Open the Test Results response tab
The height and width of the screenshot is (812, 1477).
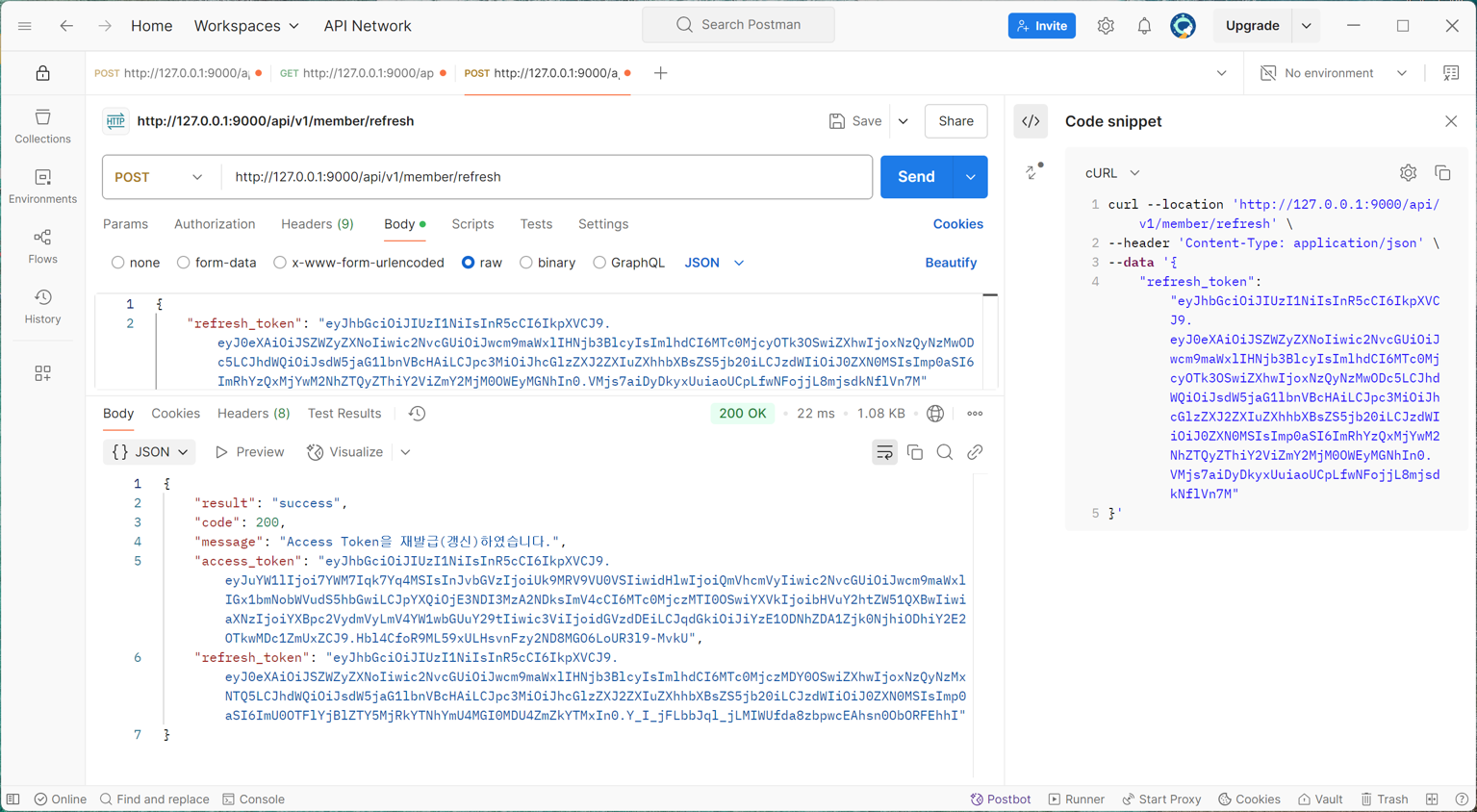coord(344,414)
